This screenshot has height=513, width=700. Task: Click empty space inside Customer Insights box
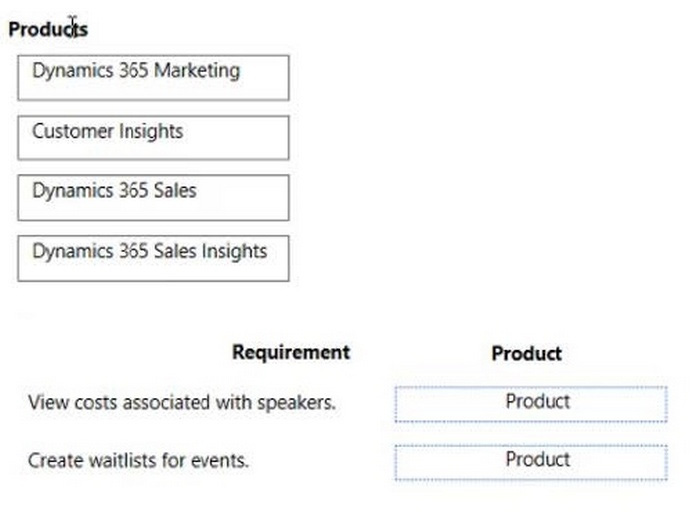(240, 143)
